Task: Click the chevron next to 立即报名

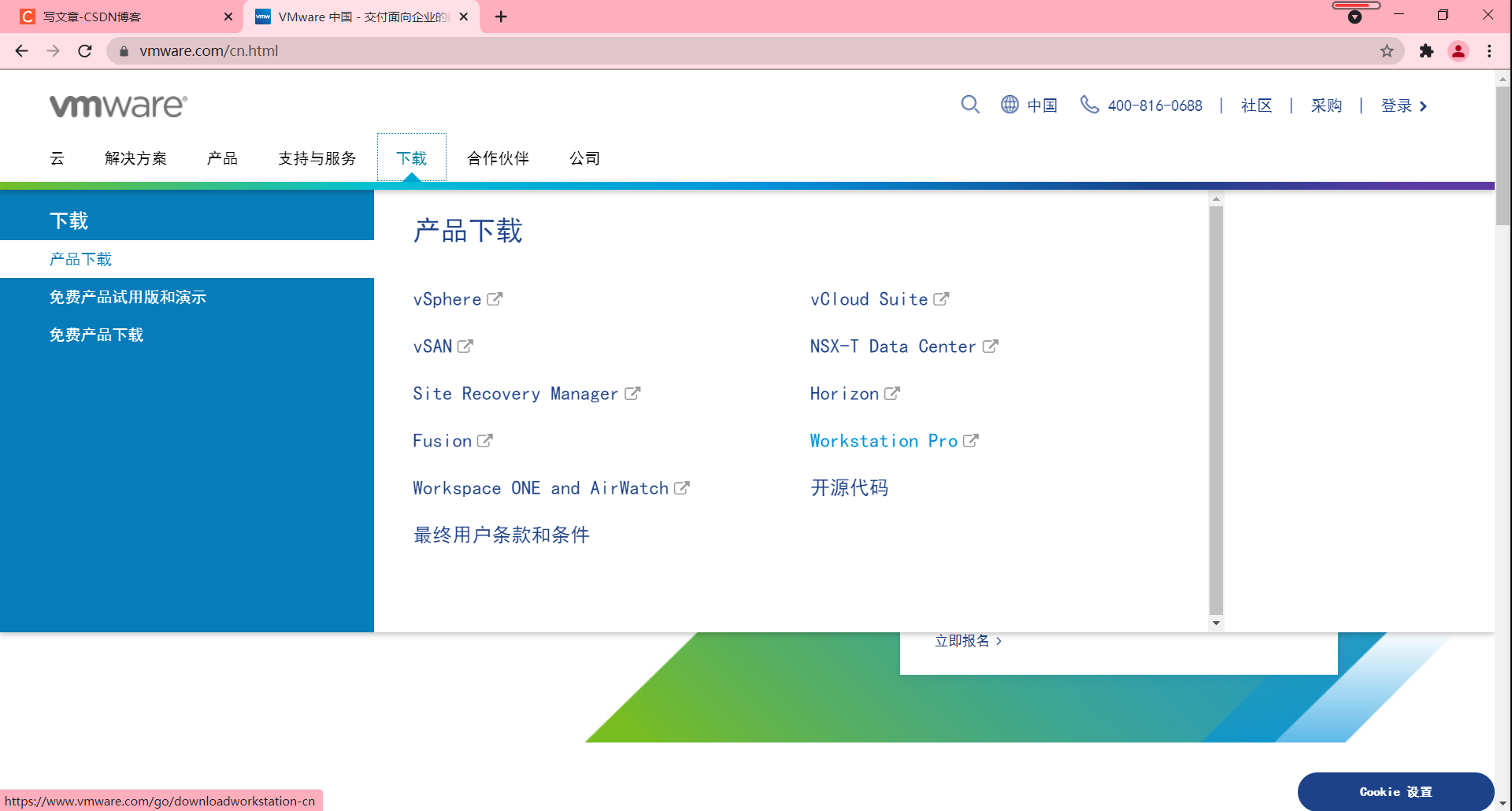Action: pos(999,641)
